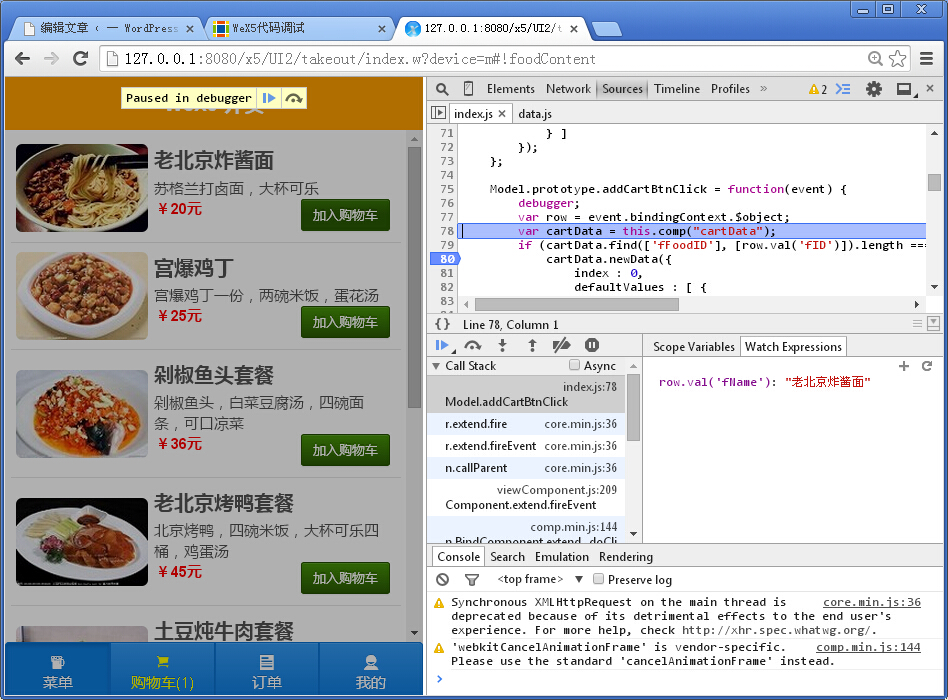Viewport: 948px width, 700px height.
Task: Toggle pause-on-exceptions icon
Action: coord(591,345)
